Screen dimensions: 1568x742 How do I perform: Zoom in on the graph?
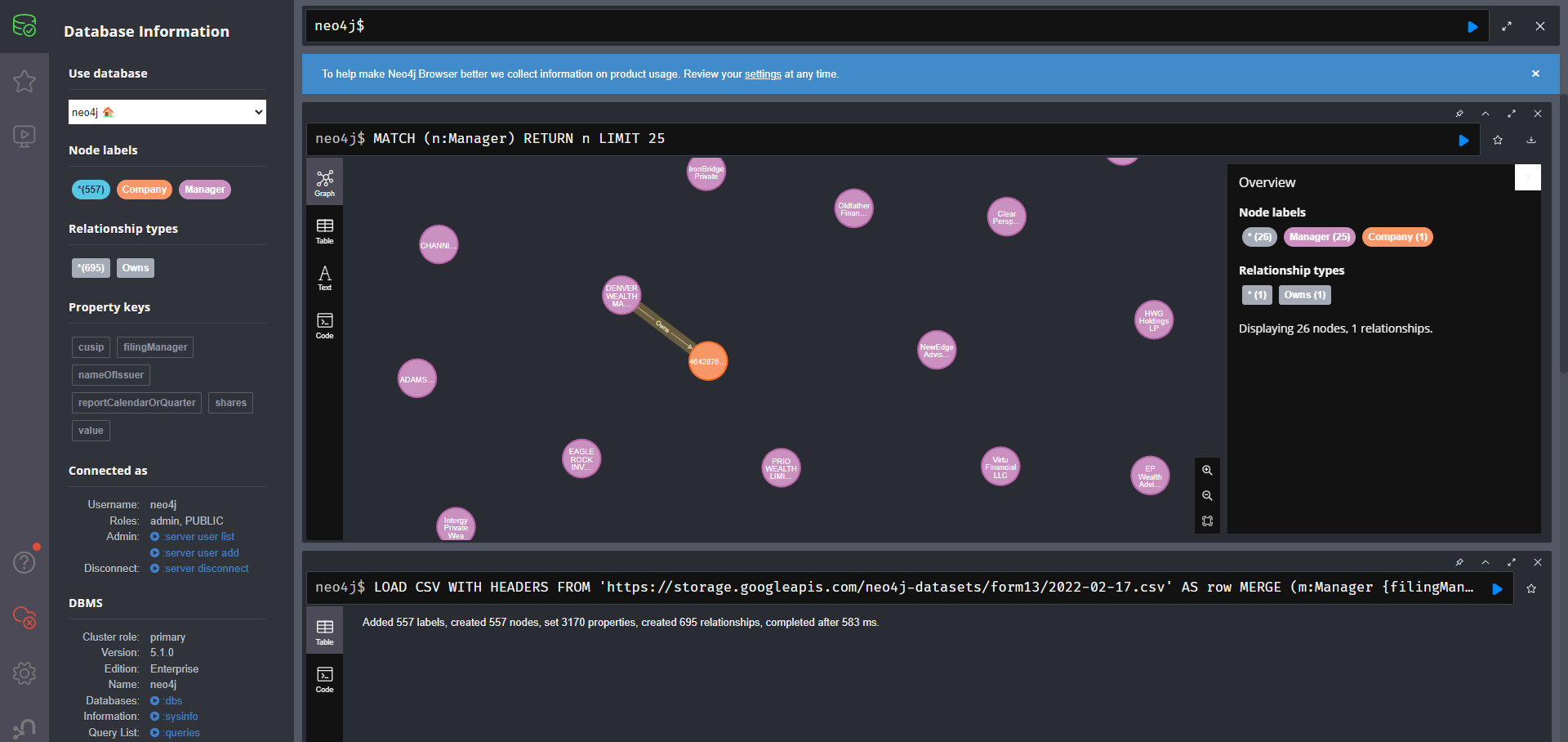coord(1207,471)
